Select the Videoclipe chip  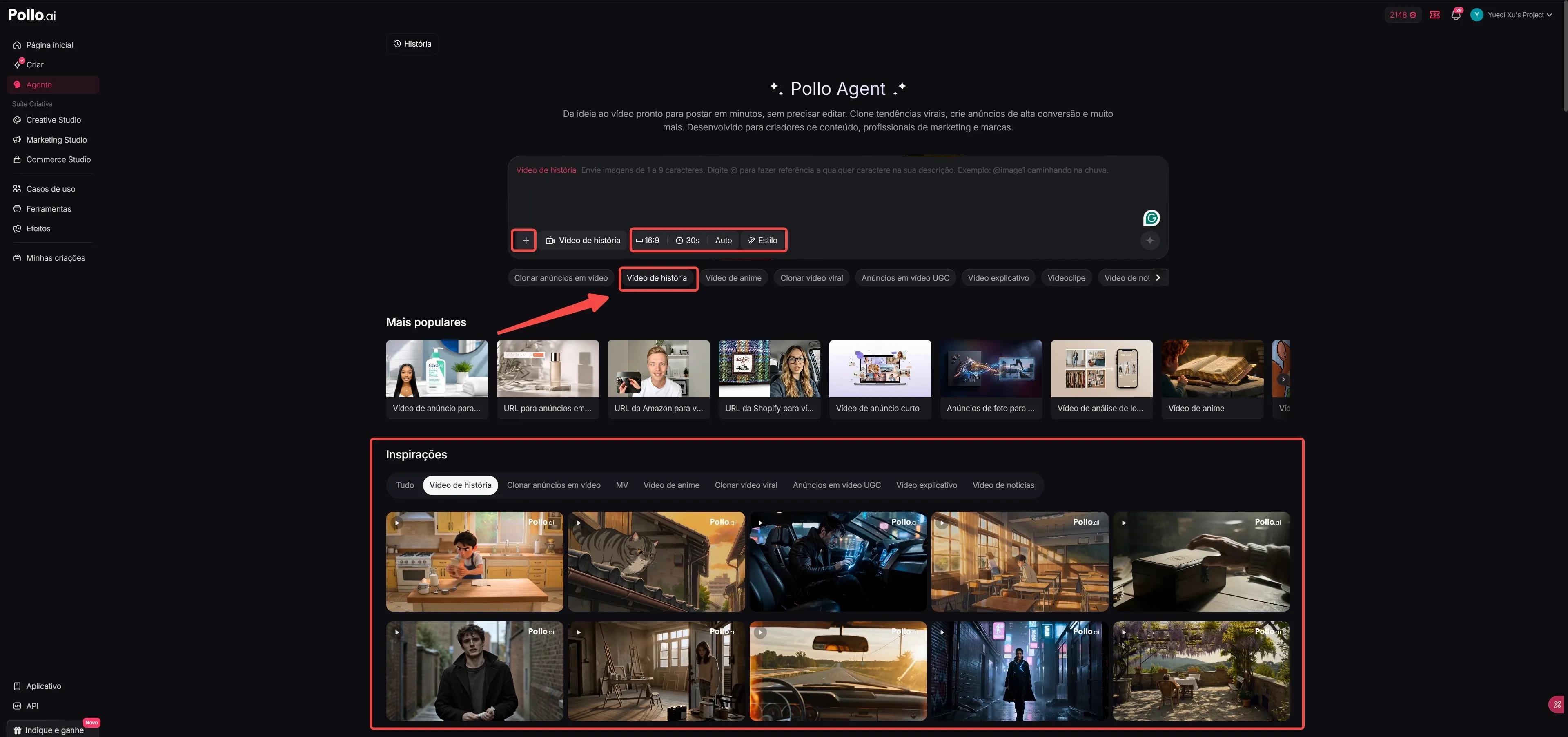1066,278
